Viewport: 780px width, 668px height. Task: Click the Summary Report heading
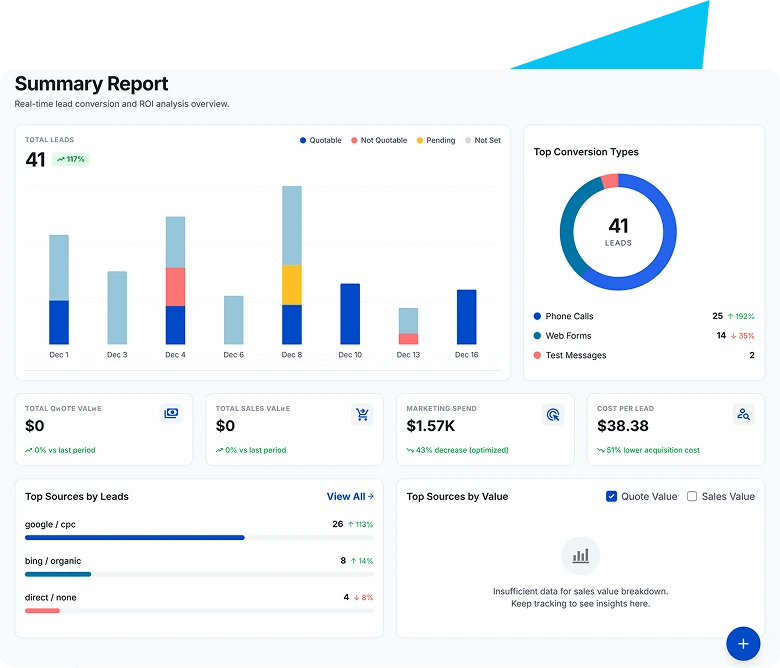pyautogui.click(x=92, y=84)
